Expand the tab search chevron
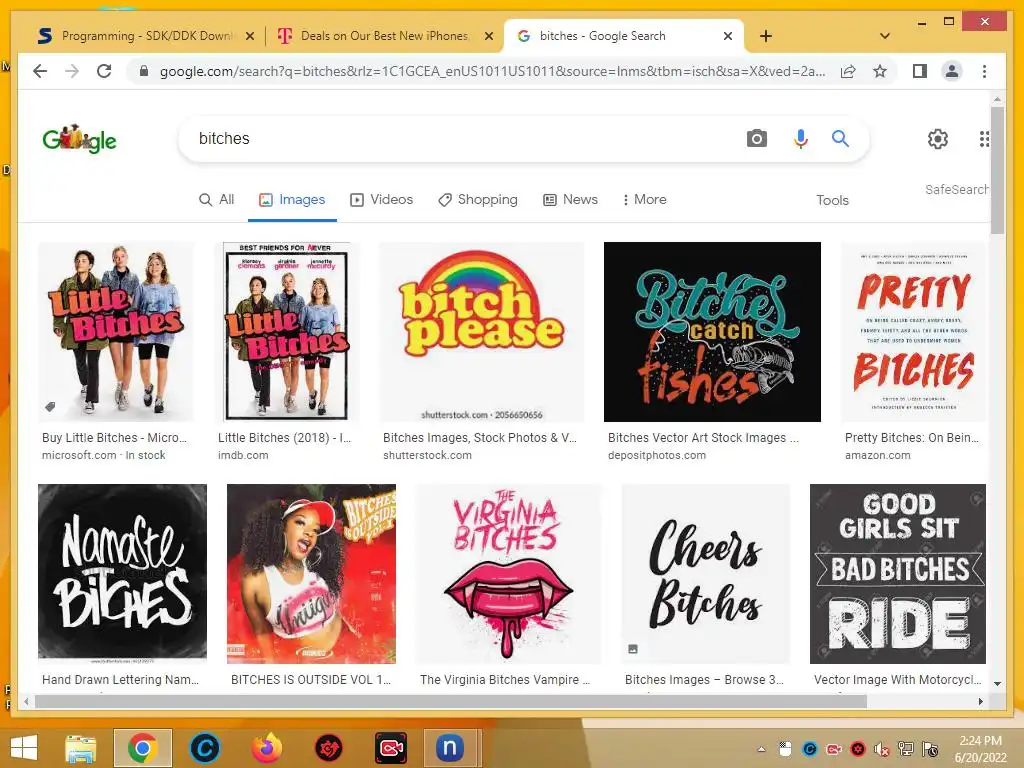Viewport: 1024px width, 768px height. [885, 36]
